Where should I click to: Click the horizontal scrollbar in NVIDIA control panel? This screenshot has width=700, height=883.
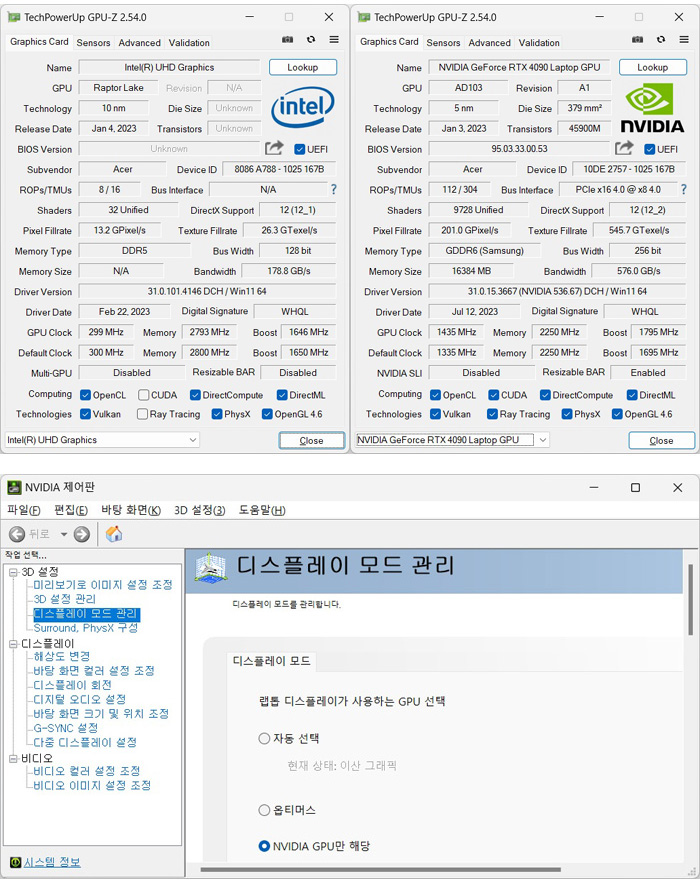tap(380, 869)
